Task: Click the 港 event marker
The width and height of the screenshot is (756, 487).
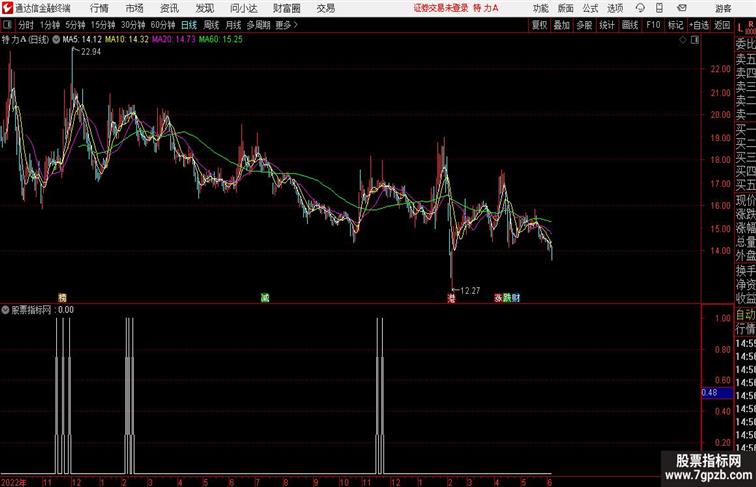Action: tap(451, 298)
